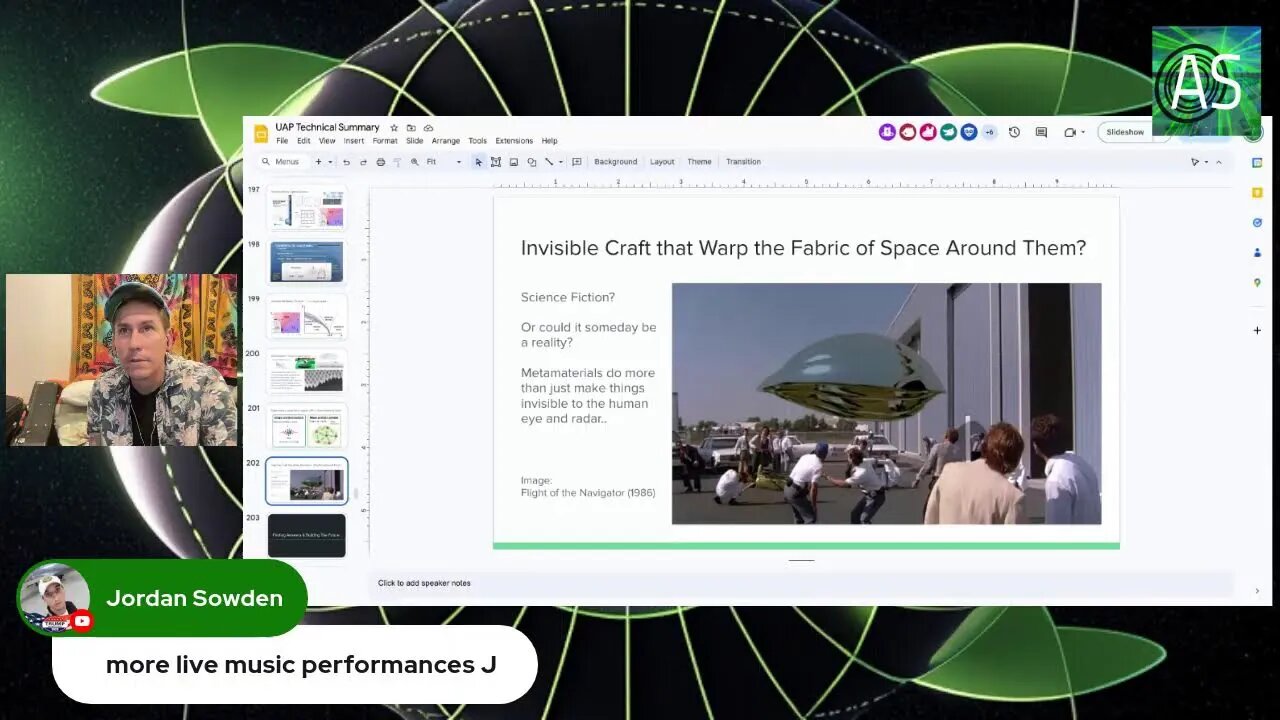This screenshot has height=720, width=1280.
Task: Undo the last action
Action: [x=346, y=162]
